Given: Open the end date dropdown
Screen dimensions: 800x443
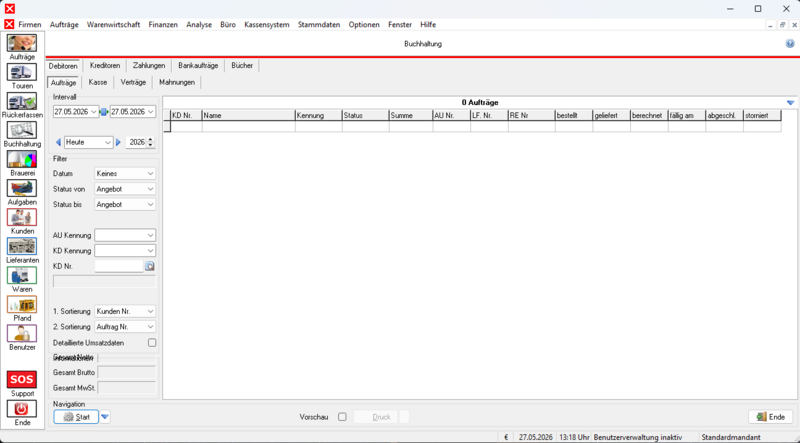Looking at the screenshot, I should point(151,112).
